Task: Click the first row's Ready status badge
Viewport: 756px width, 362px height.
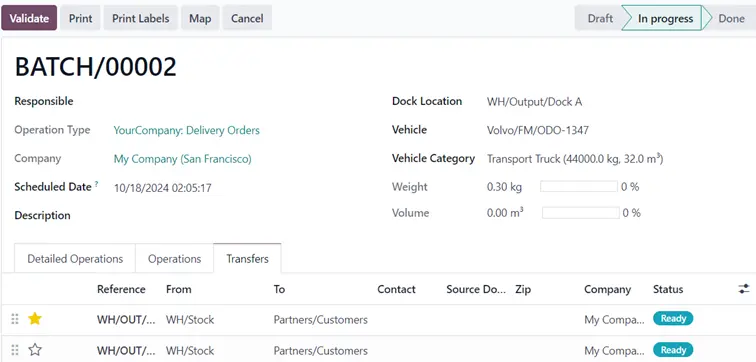Action: click(x=673, y=318)
